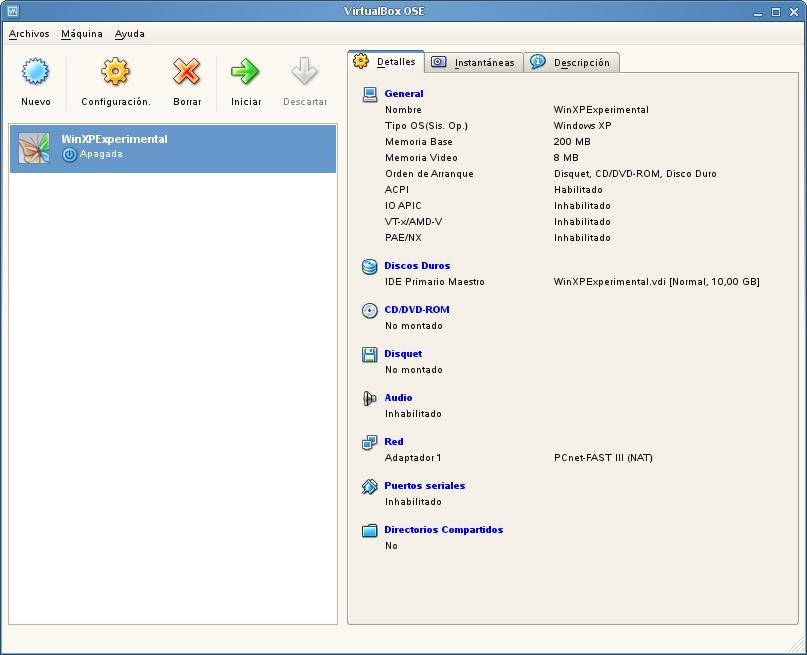
Task: Open Configuración gear icon in toolbar
Action: pos(115,71)
